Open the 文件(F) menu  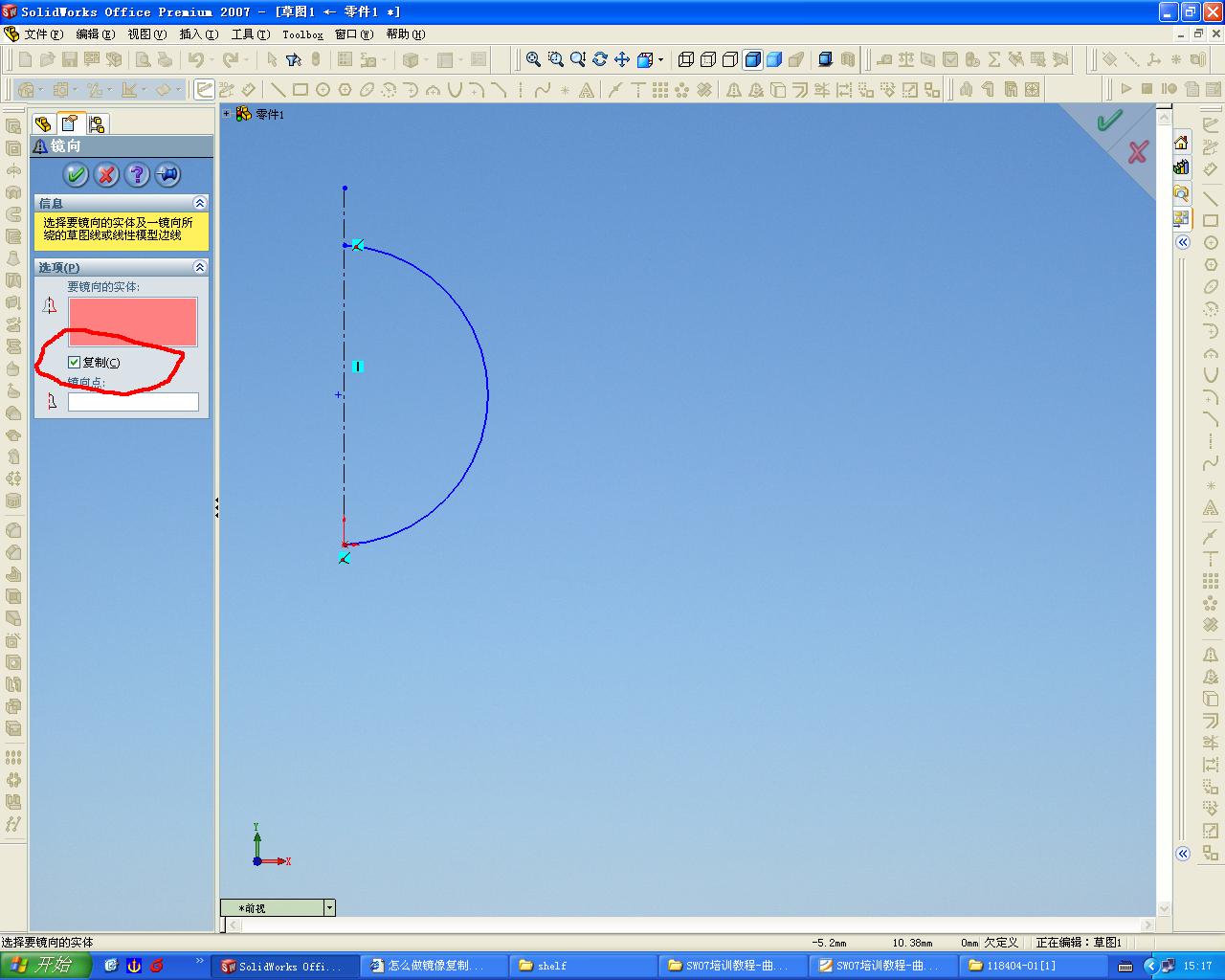(x=43, y=34)
